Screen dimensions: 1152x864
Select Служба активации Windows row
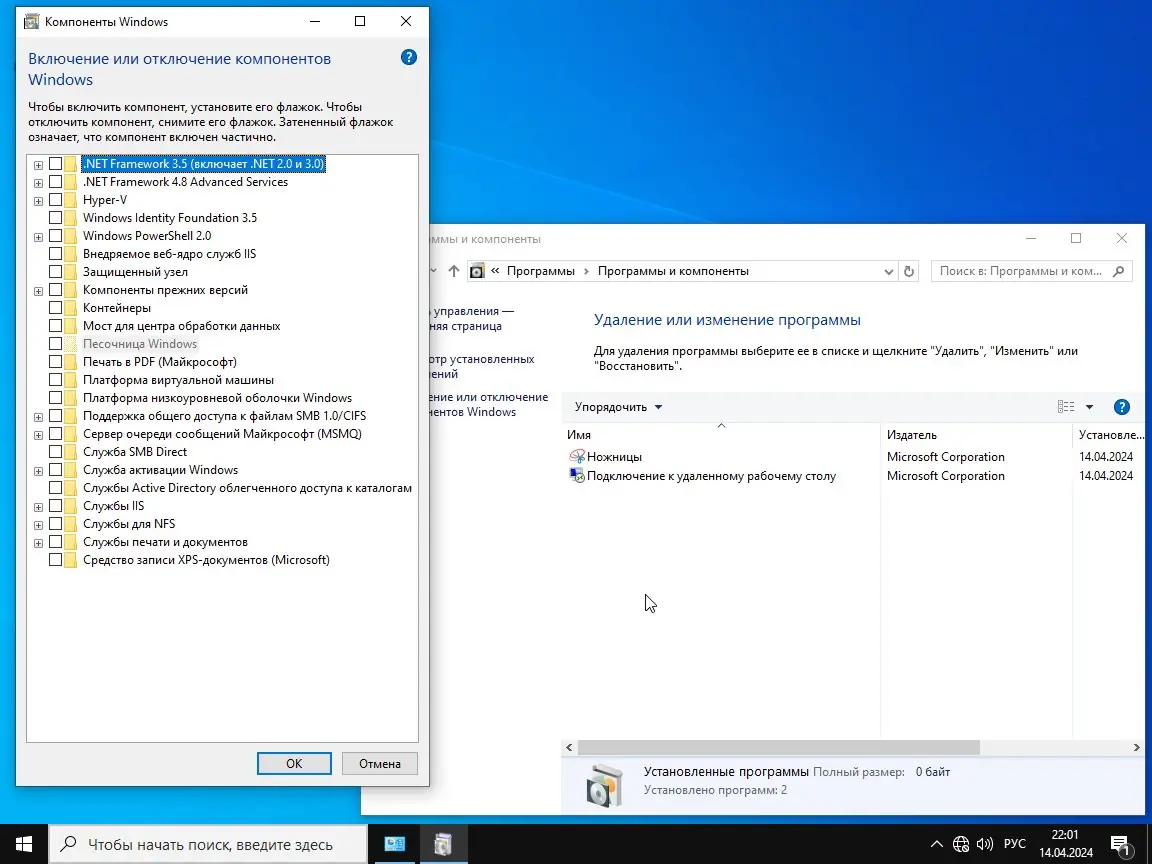coord(160,470)
